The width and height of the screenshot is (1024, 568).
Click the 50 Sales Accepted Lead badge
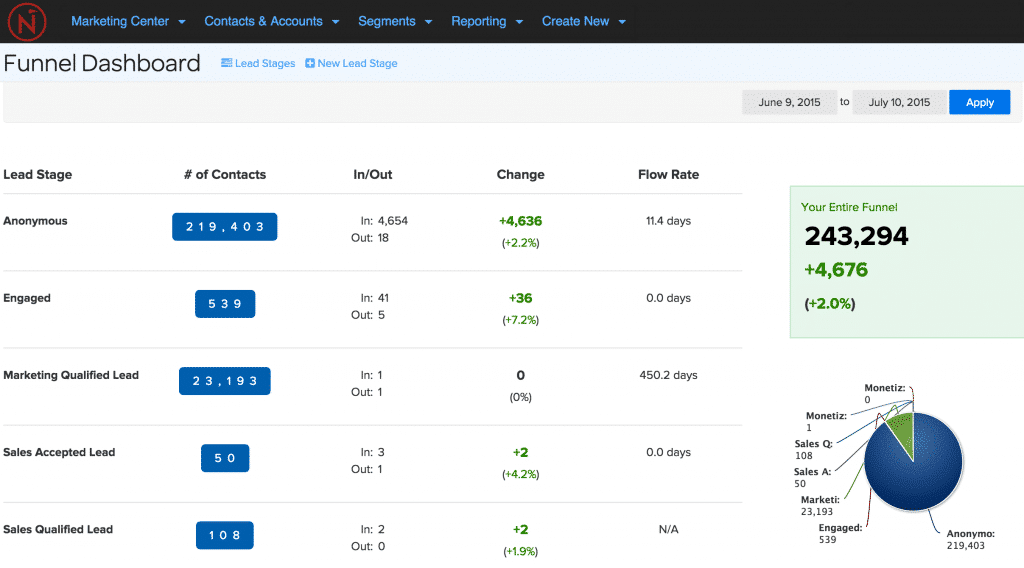225,458
